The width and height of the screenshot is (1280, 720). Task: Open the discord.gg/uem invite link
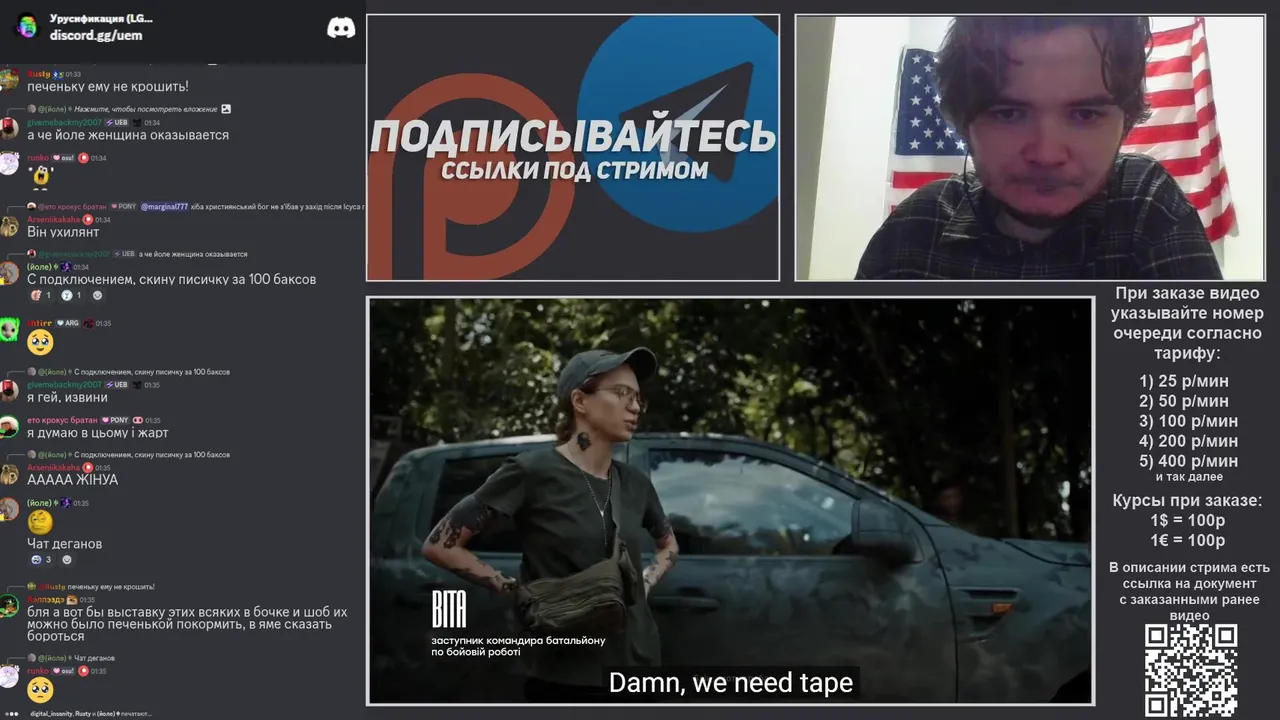click(96, 35)
